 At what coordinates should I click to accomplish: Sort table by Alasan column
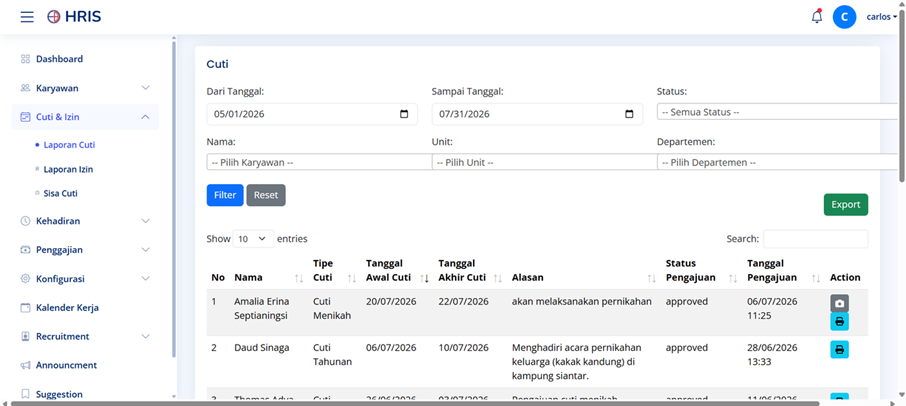651,278
